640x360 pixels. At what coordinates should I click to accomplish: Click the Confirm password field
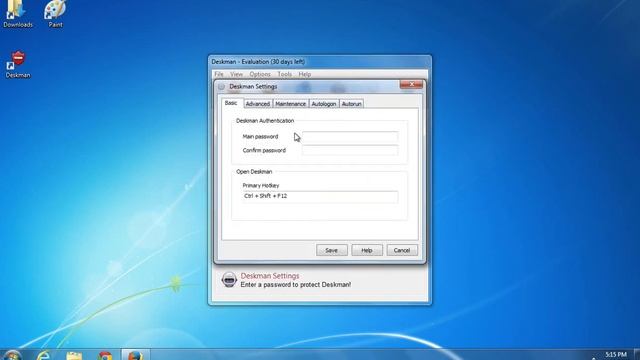350,150
